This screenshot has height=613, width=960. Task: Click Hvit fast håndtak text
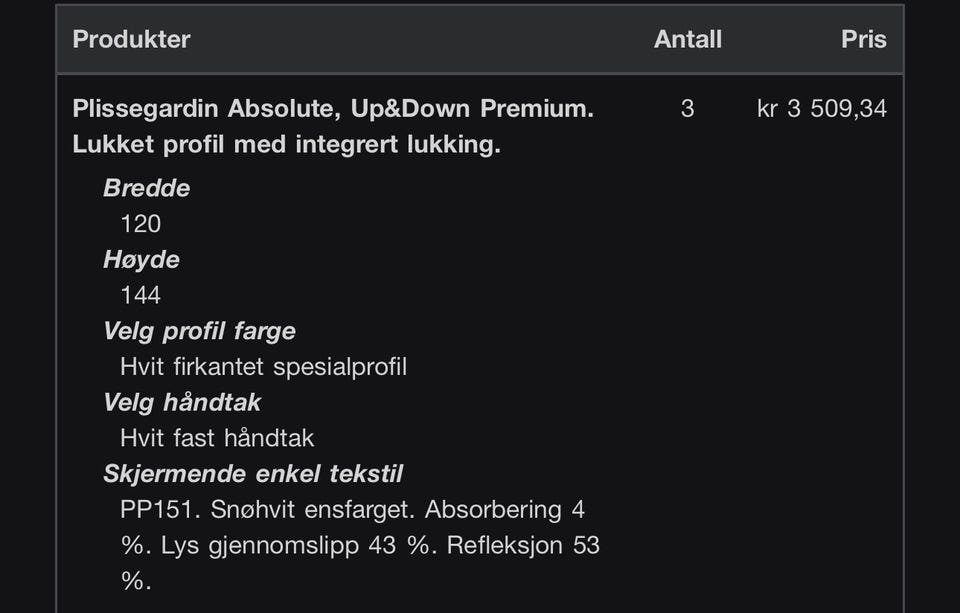(217, 438)
